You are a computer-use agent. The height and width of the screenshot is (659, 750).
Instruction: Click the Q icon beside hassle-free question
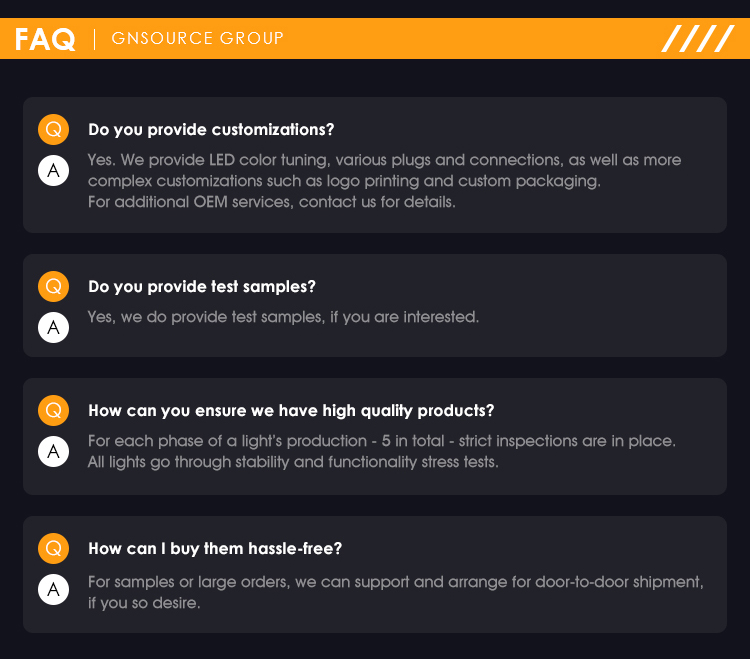54,549
